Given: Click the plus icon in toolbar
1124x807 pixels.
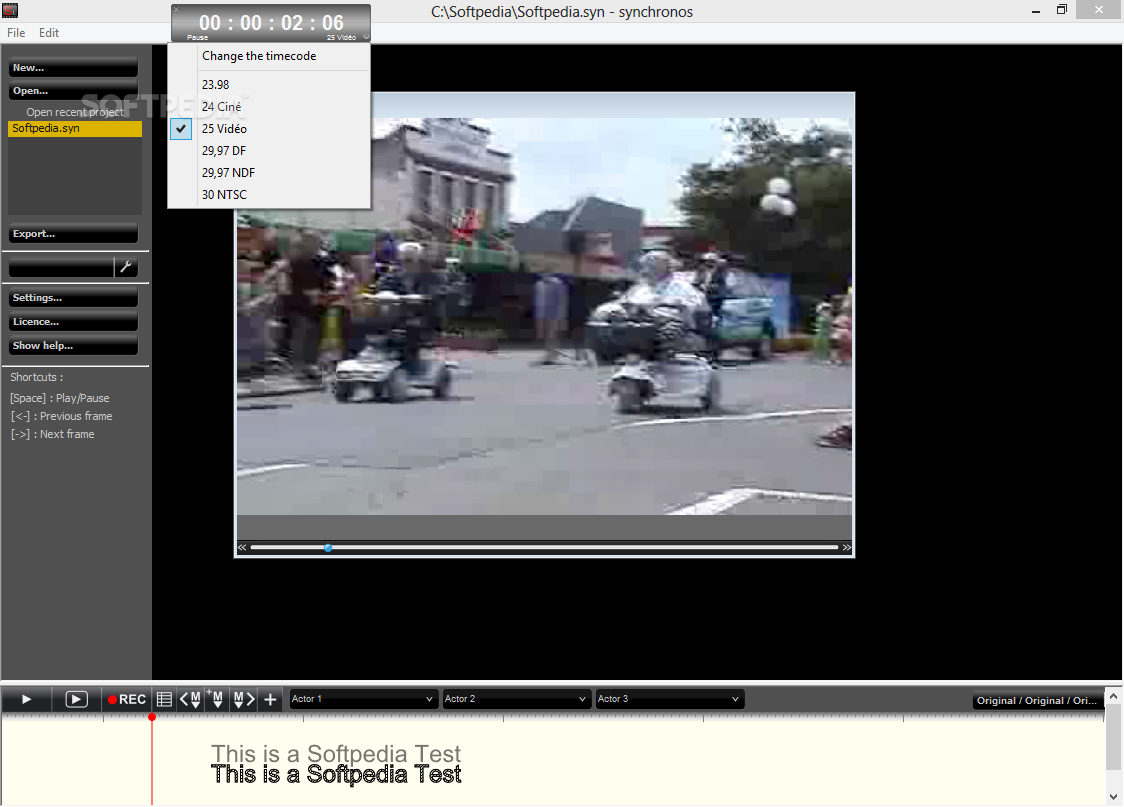Looking at the screenshot, I should click(270, 699).
